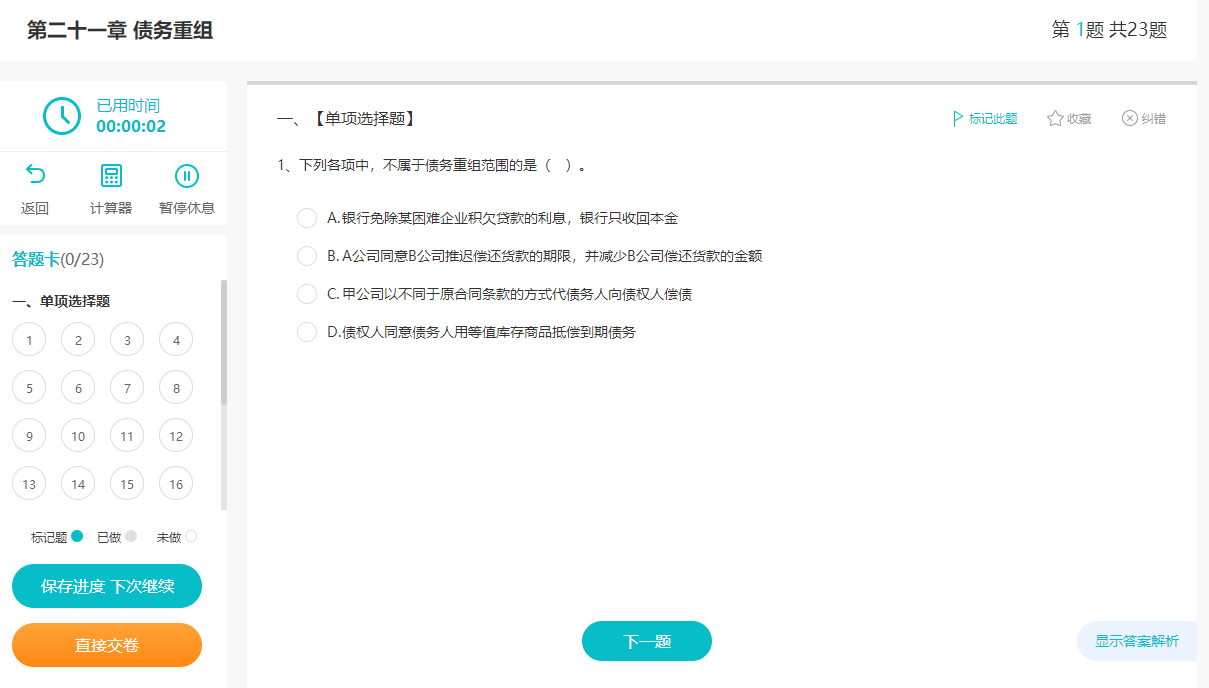
Task: Select answer option A about bank interest
Action: [x=307, y=217]
